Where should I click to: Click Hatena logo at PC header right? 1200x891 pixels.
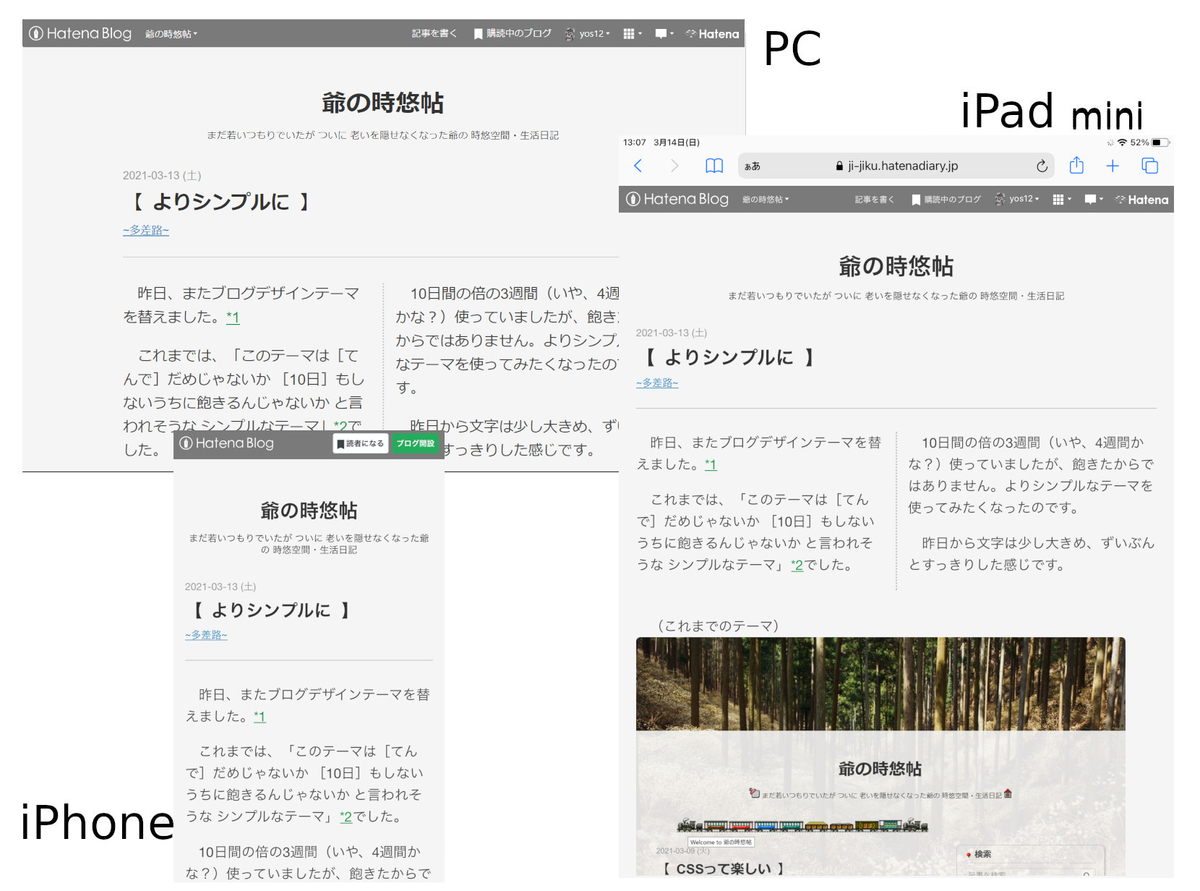pyautogui.click(x=712, y=34)
